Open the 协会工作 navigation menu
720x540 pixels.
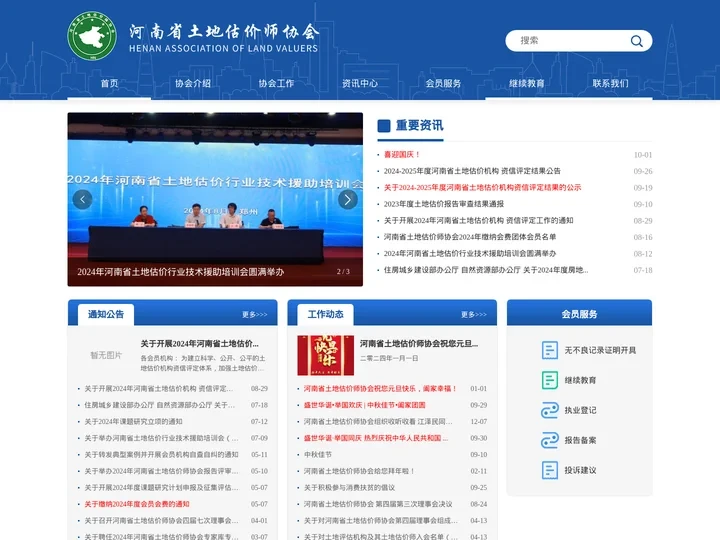(276, 83)
